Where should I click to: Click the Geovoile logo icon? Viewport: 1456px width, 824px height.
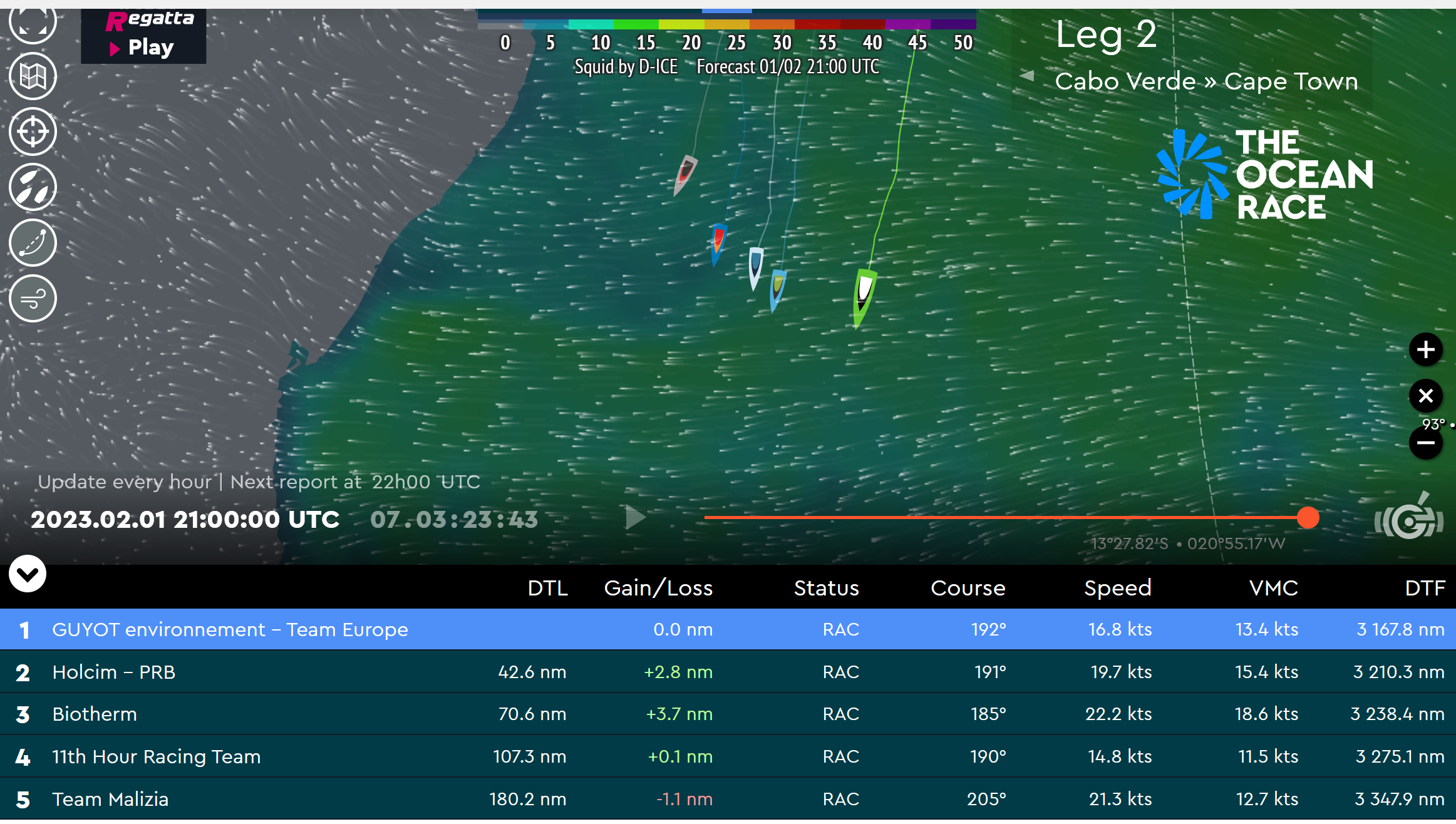point(1409,517)
